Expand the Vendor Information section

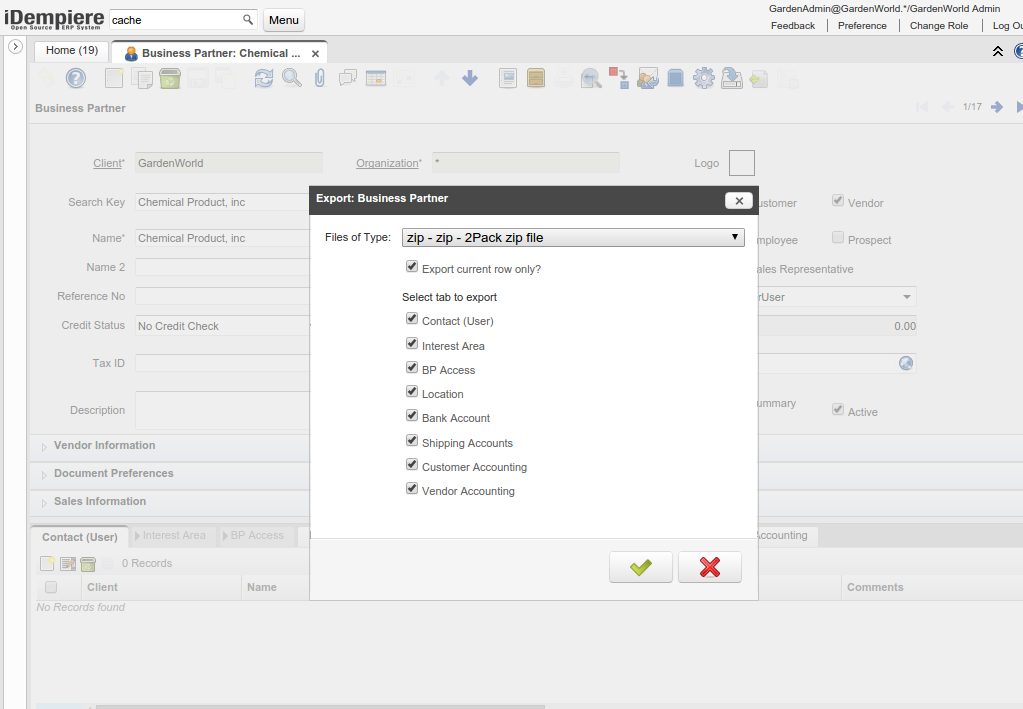[104, 446]
